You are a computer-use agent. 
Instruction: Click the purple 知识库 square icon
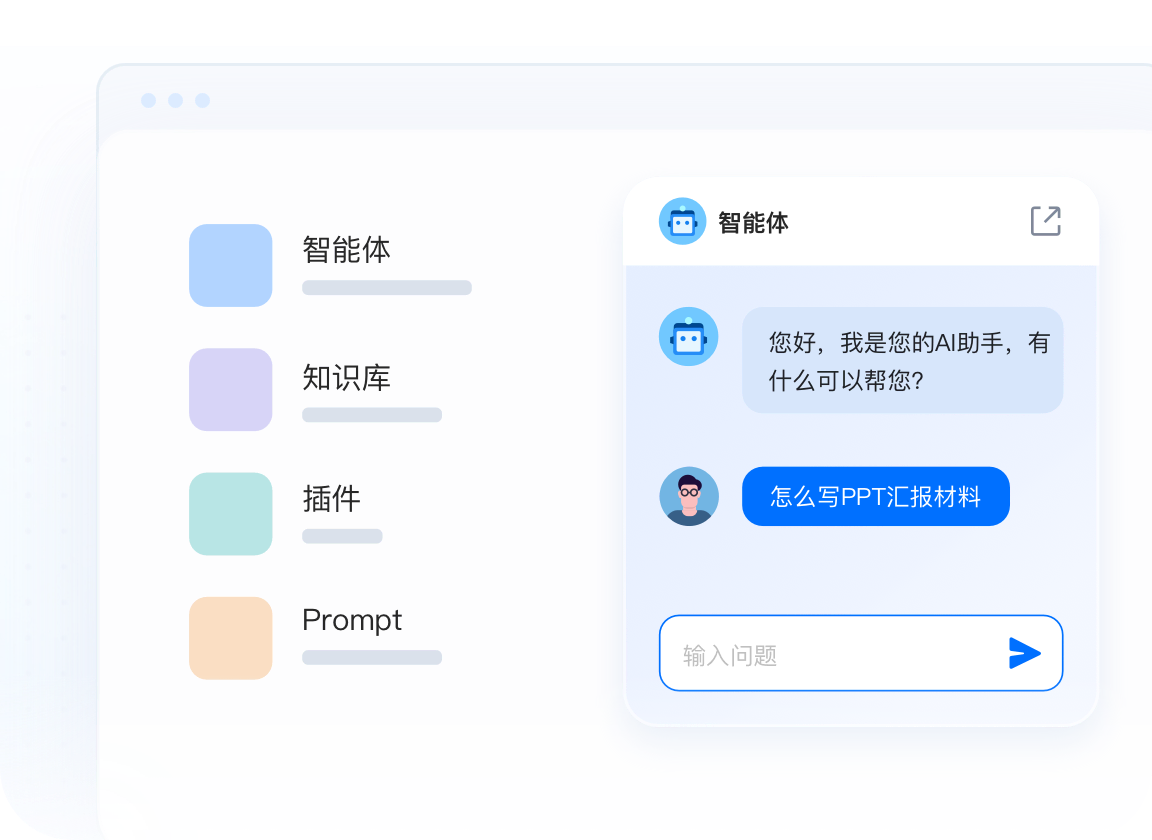coord(231,390)
